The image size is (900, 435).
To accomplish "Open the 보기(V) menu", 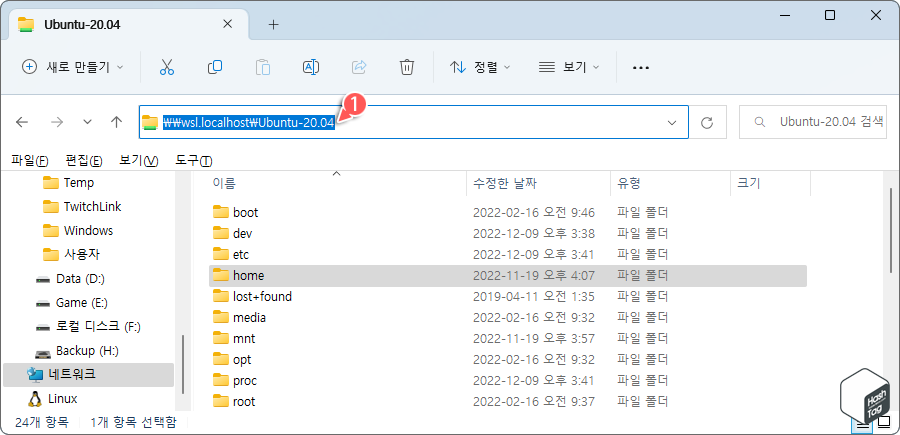I will (138, 161).
